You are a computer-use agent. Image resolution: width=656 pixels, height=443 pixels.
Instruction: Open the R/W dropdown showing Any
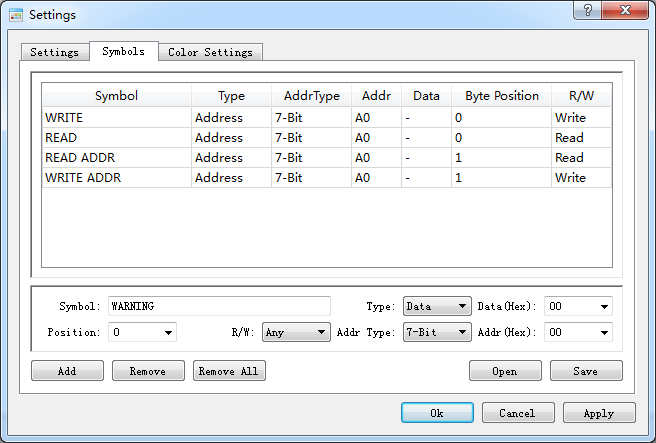[296, 332]
